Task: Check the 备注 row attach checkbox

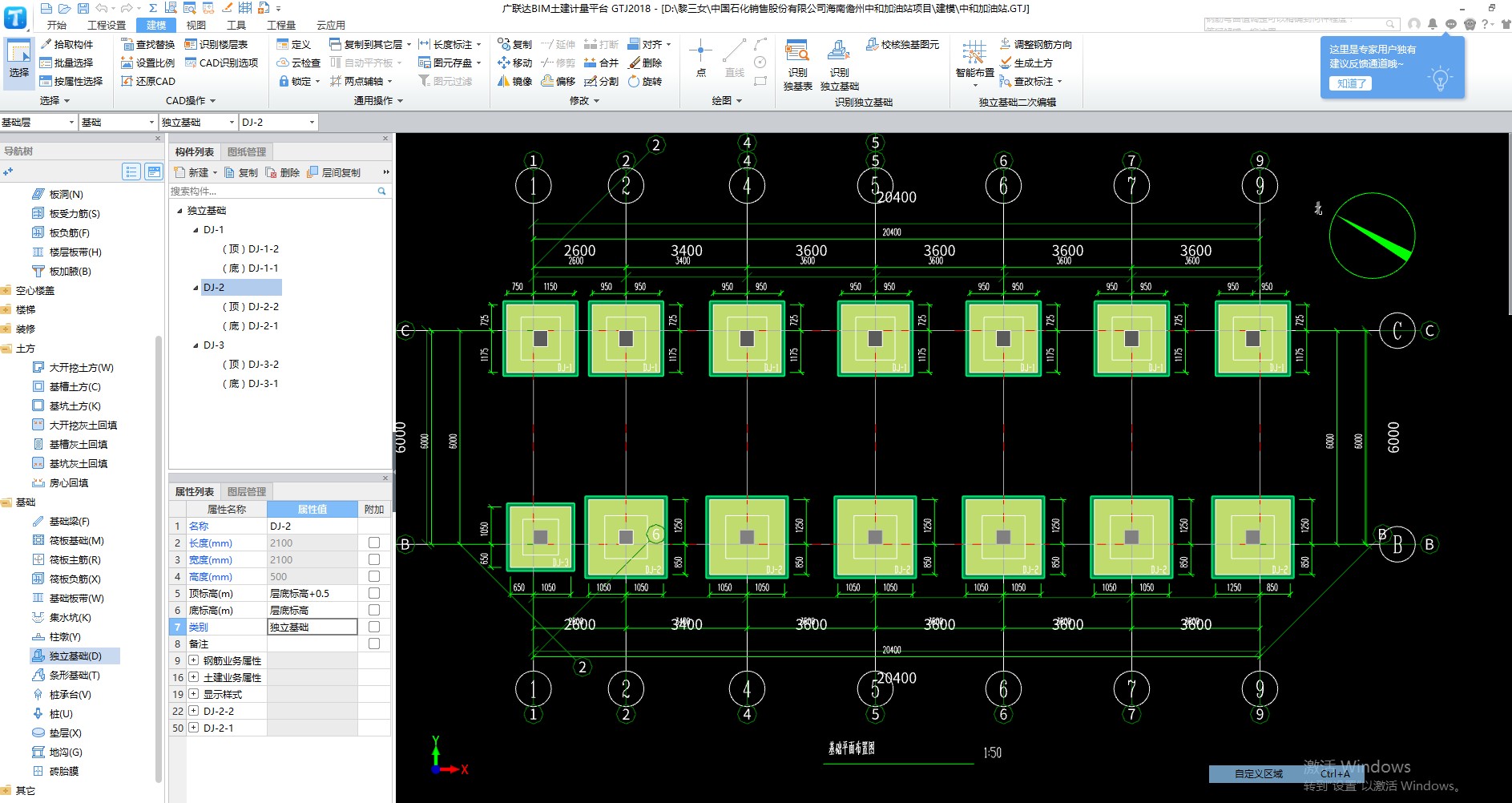Action: click(374, 644)
